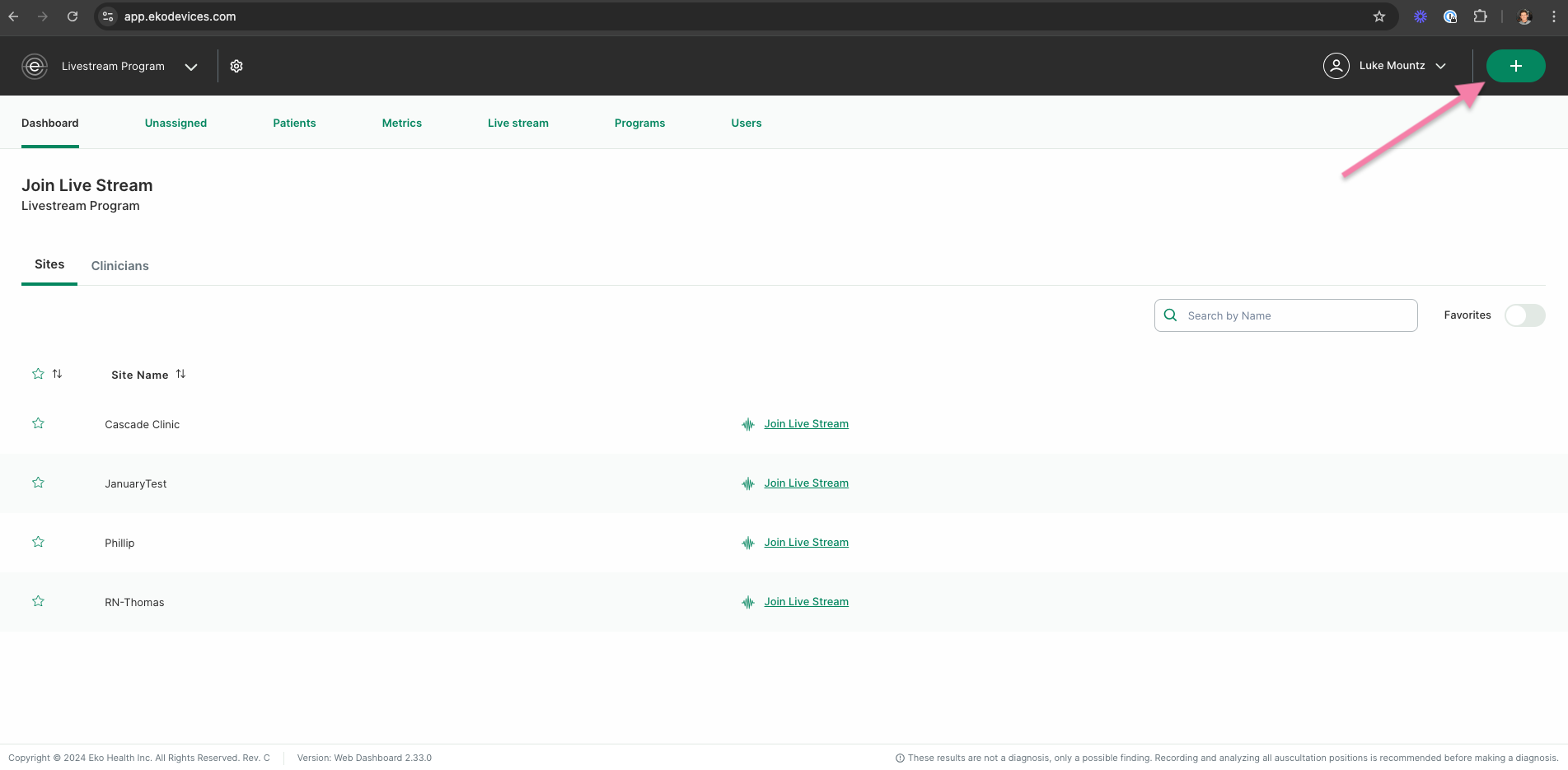Open the browser three-dot menu
This screenshot has width=1568, height=770.
(1554, 16)
